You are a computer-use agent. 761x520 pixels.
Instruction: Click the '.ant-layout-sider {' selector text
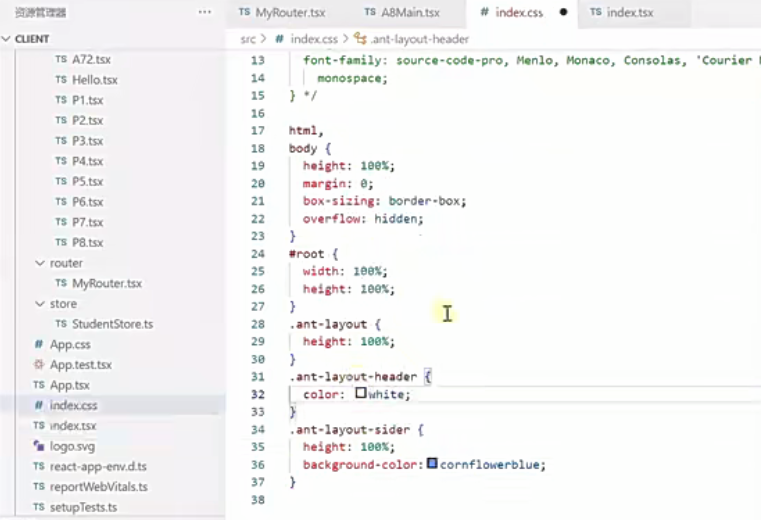[x=356, y=430]
